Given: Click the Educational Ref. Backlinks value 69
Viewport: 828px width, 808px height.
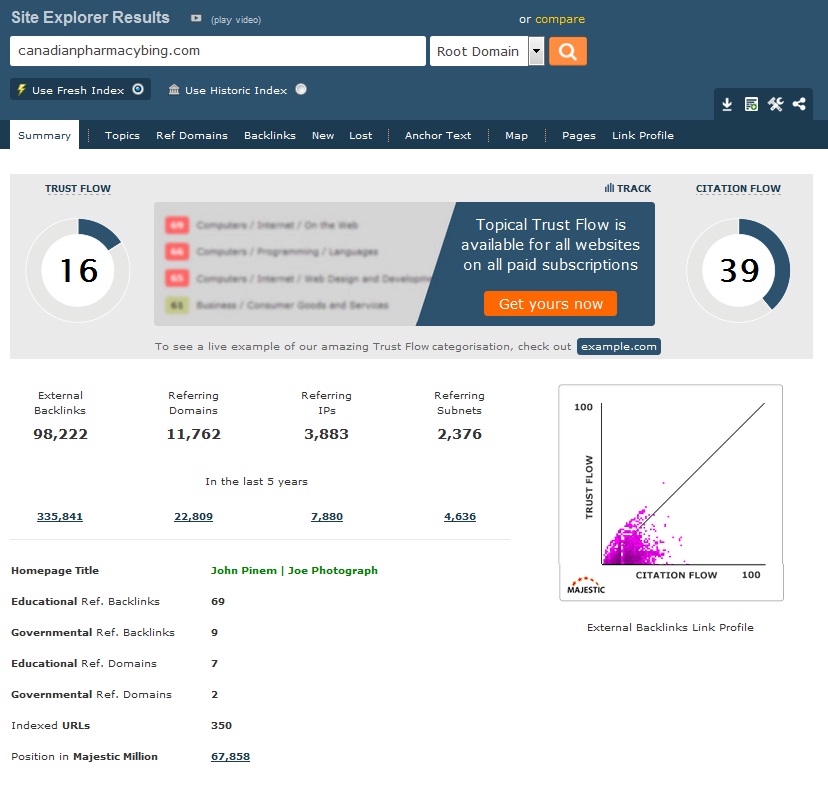Looking at the screenshot, I should [218, 601].
